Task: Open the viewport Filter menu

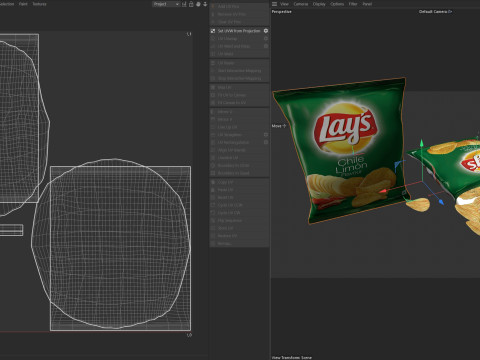Action: coord(353,4)
